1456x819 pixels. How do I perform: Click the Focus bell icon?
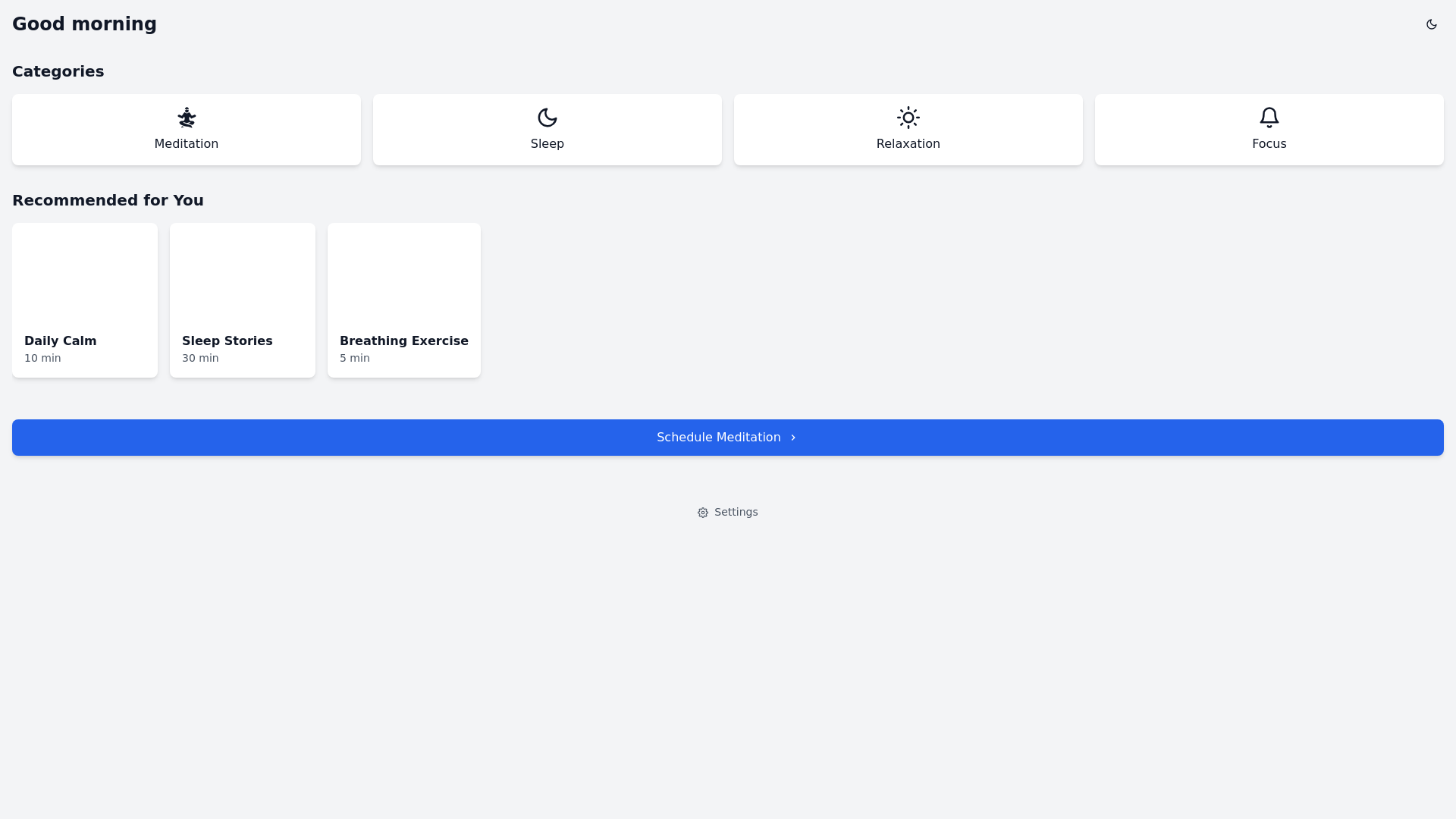tap(1269, 118)
